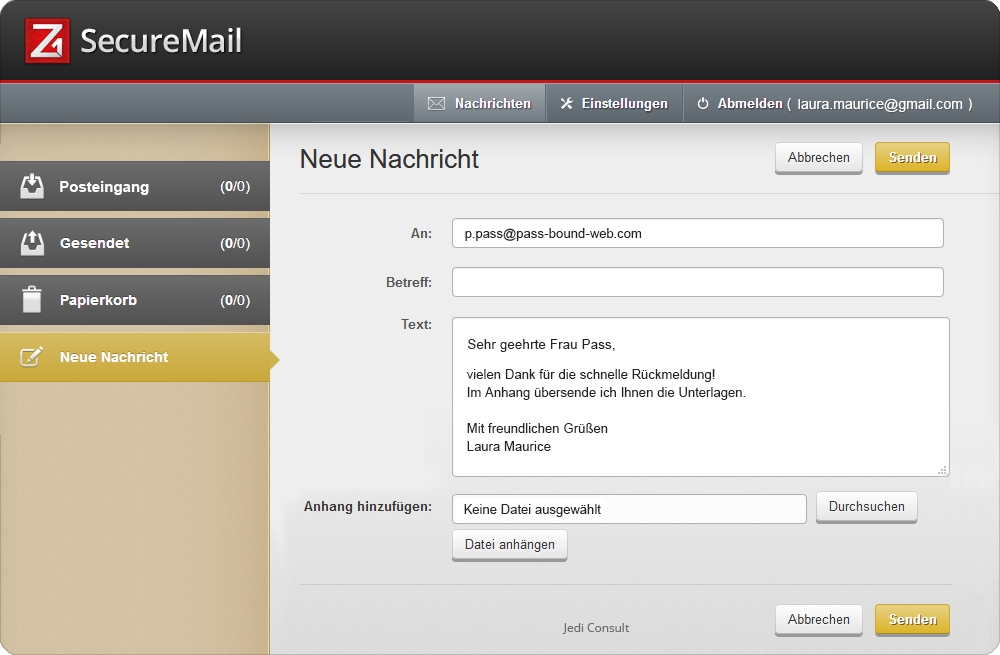Click into the Text message body area
1000x655 pixels.
pos(701,397)
